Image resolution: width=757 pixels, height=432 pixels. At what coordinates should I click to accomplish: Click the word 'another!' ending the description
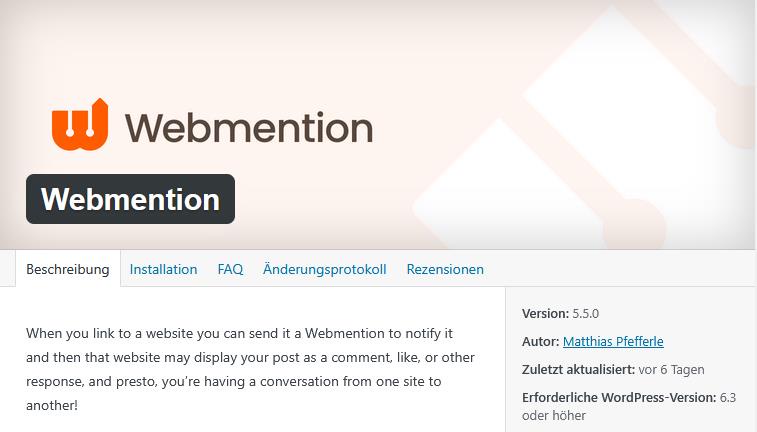[x=52, y=405]
